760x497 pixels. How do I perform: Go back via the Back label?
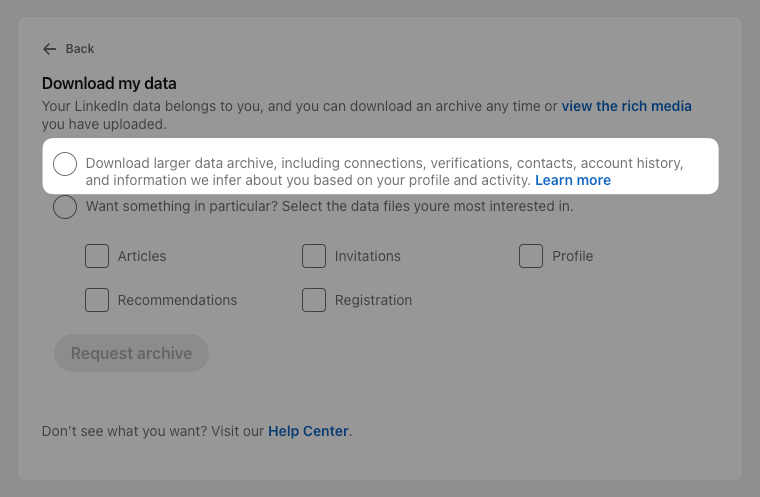pos(80,49)
